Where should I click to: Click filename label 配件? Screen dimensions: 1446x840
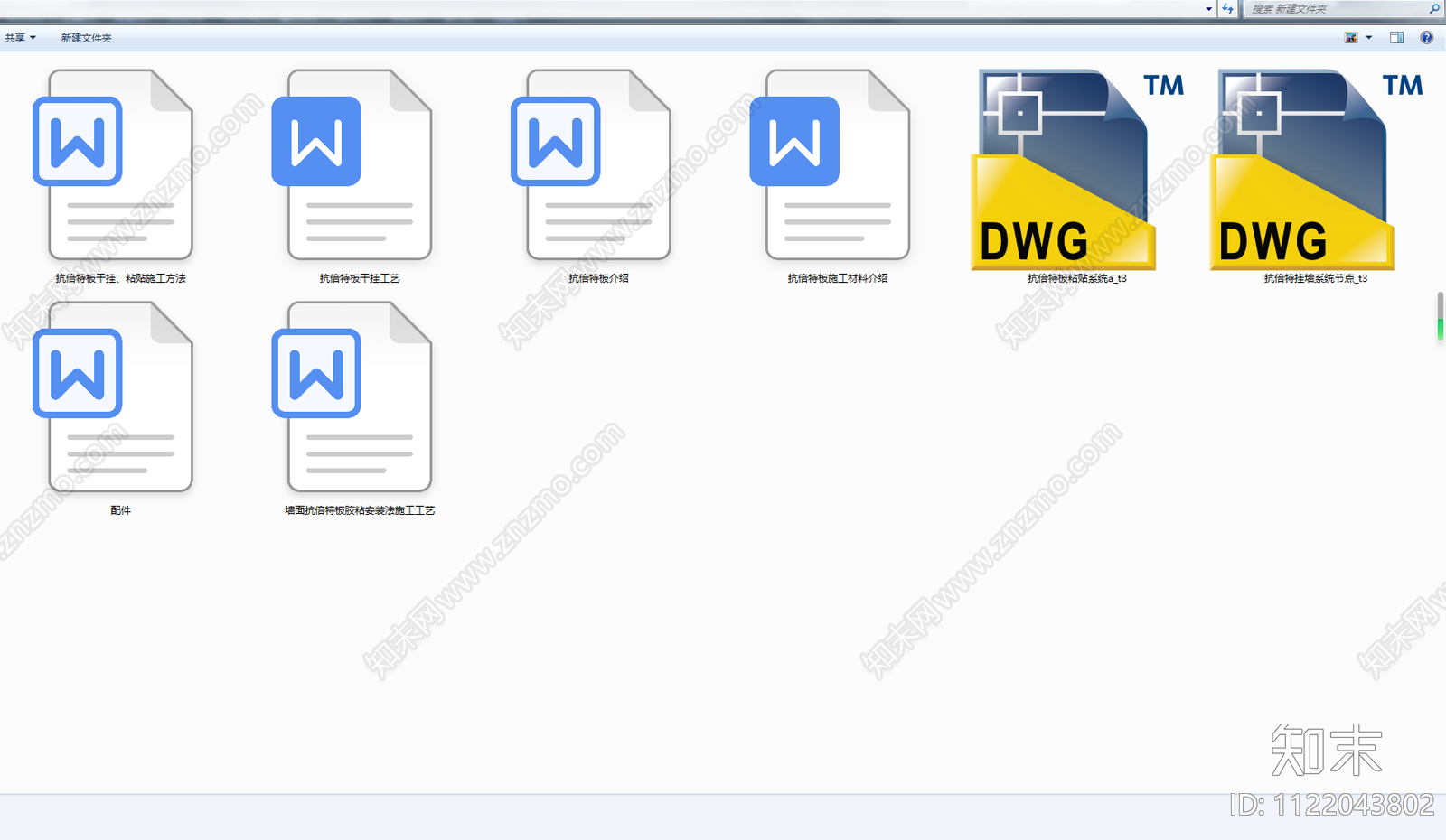click(121, 510)
